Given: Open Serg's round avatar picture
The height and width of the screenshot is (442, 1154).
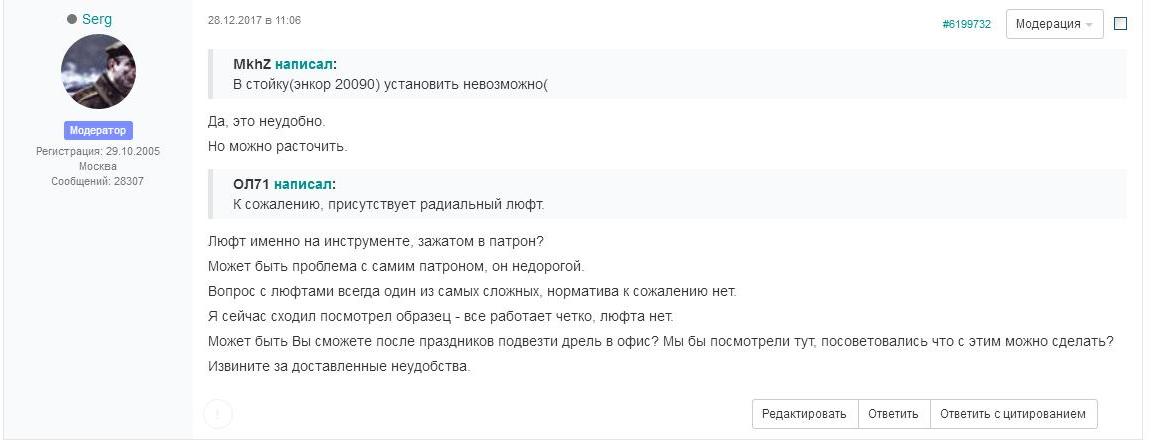Looking at the screenshot, I should tap(98, 71).
